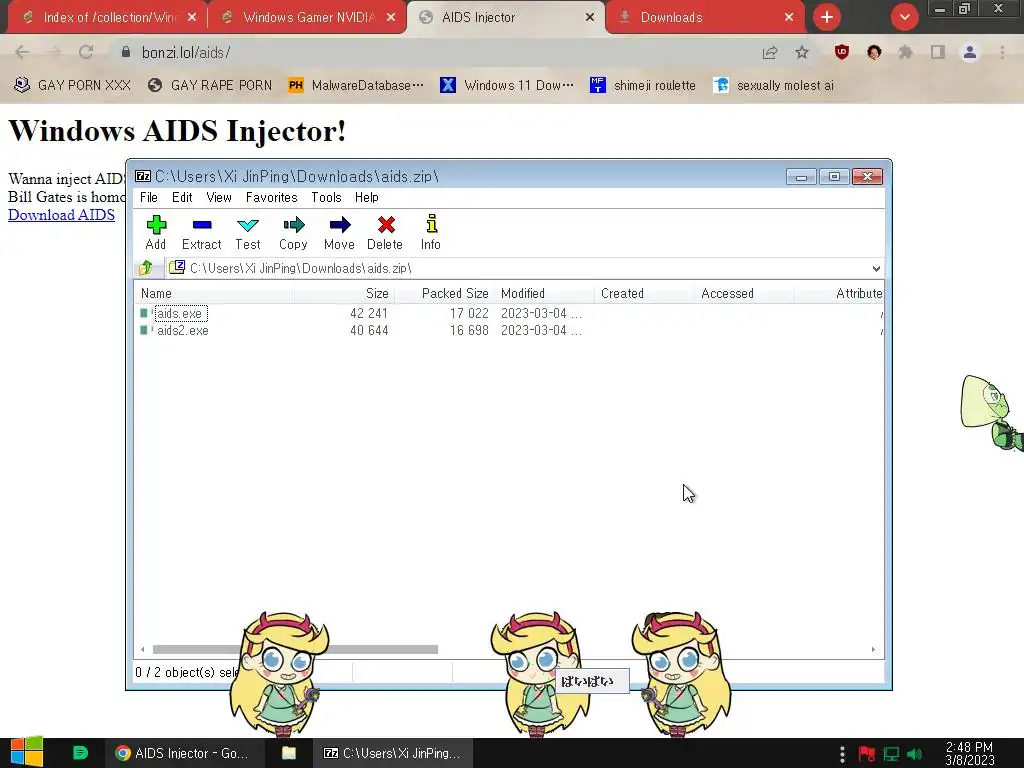Open the MalwareDatabase bookmark

356,86
